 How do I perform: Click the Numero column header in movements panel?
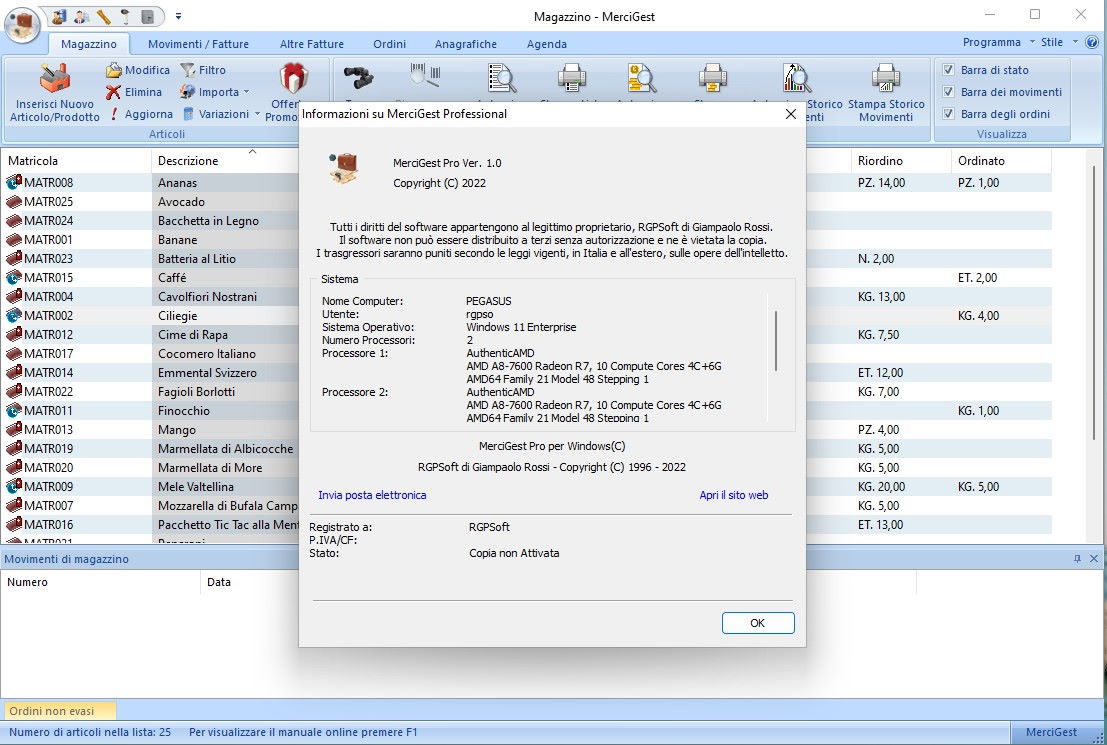pyautogui.click(x=101, y=583)
